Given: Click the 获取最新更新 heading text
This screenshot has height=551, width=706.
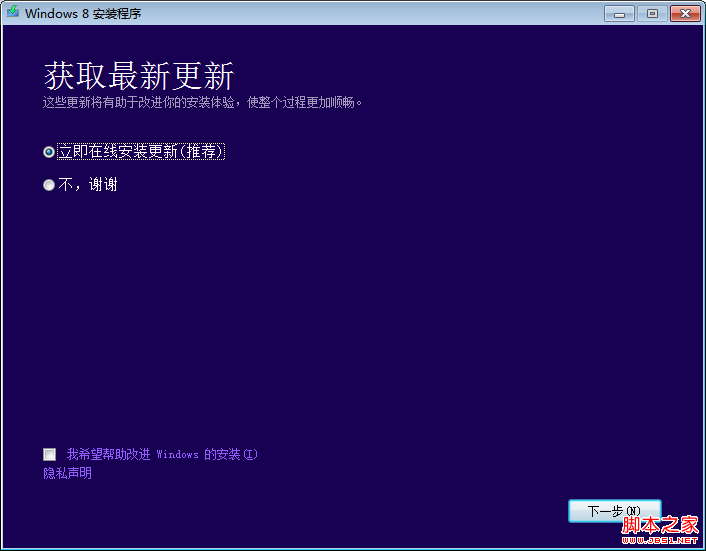Looking at the screenshot, I should [139, 76].
